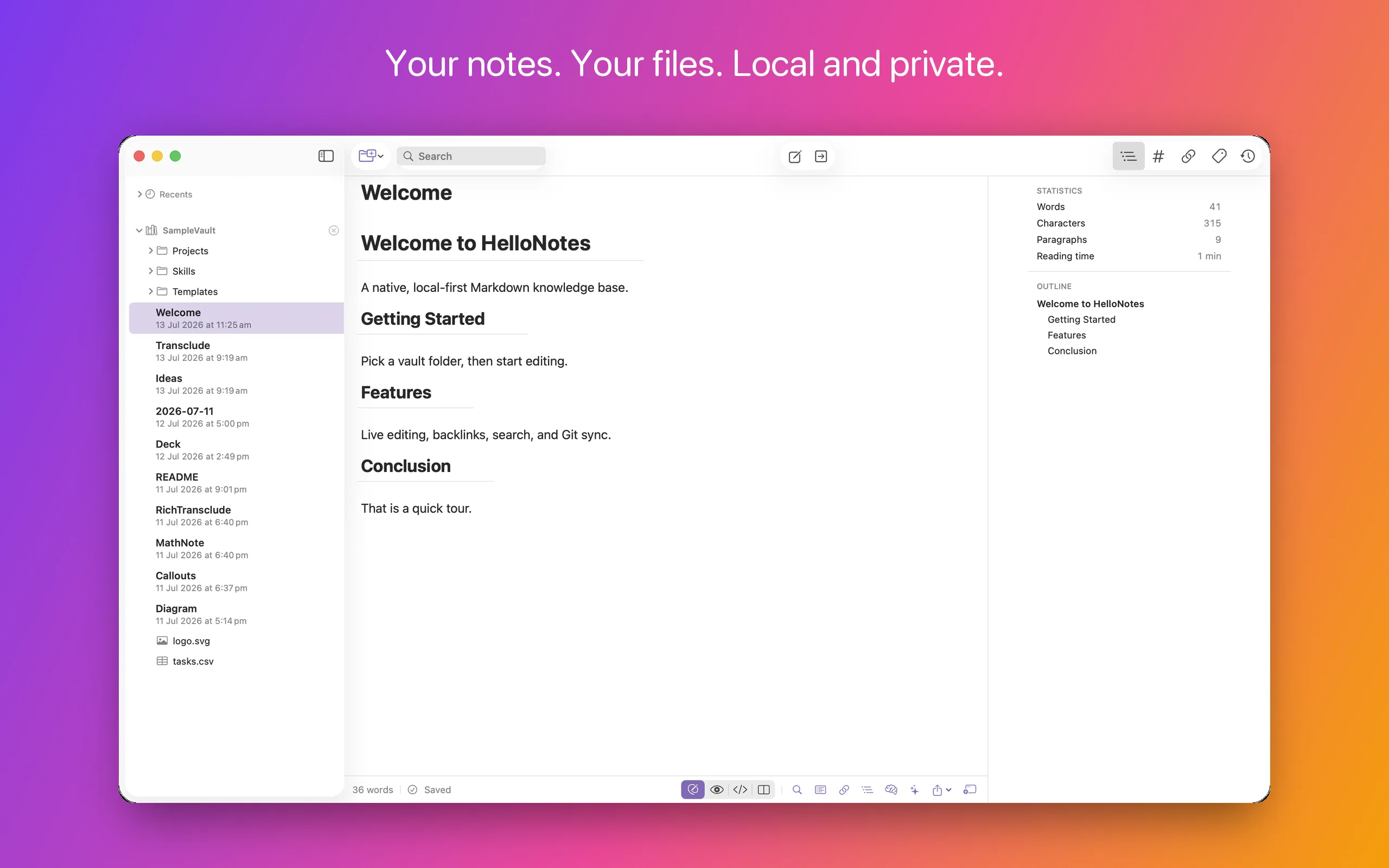The width and height of the screenshot is (1389, 868).
Task: Open the RichTransclude note
Action: tap(237, 515)
